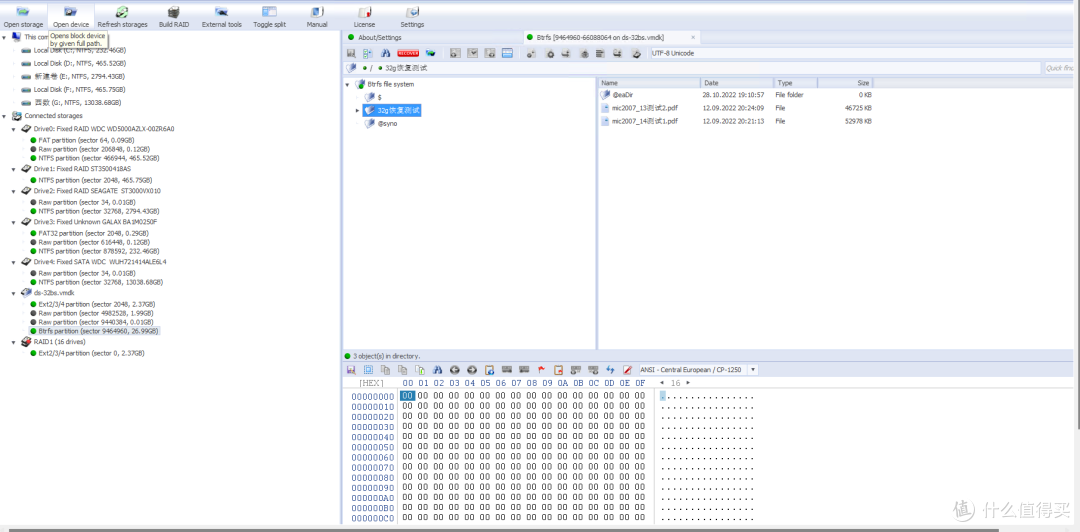This screenshot has height=532, width=1080.
Task: Click the save icon in file browser toolbar
Action: pyautogui.click(x=351, y=53)
